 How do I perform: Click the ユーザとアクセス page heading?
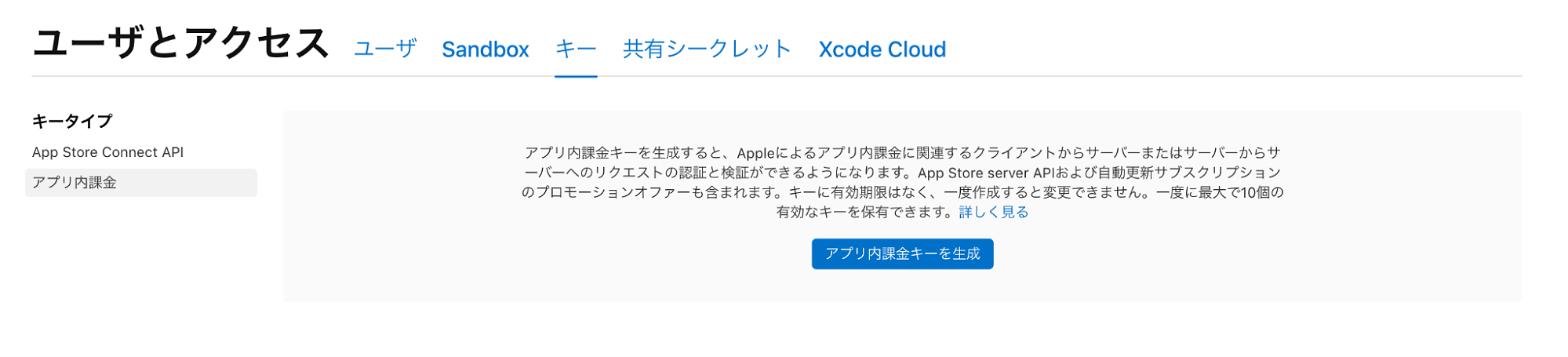(180, 43)
